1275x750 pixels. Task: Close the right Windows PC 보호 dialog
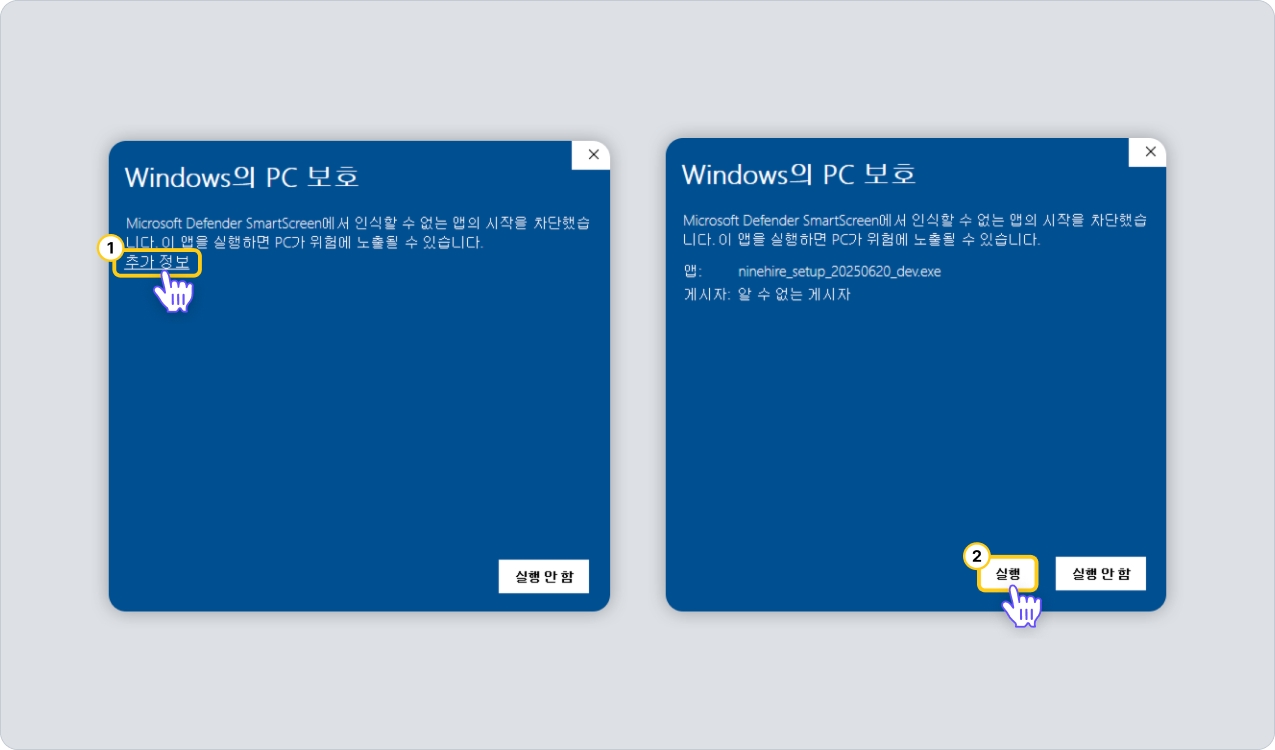coord(1150,152)
